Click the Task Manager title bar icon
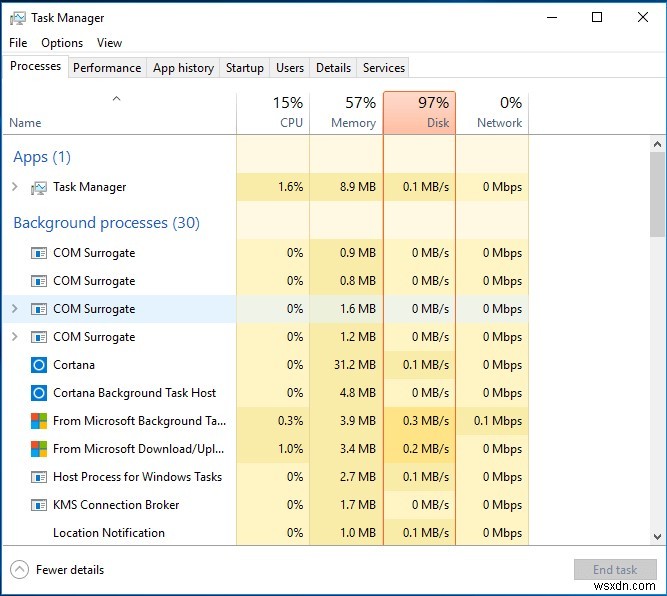Screen dimensions: 667x596 pos(17,18)
